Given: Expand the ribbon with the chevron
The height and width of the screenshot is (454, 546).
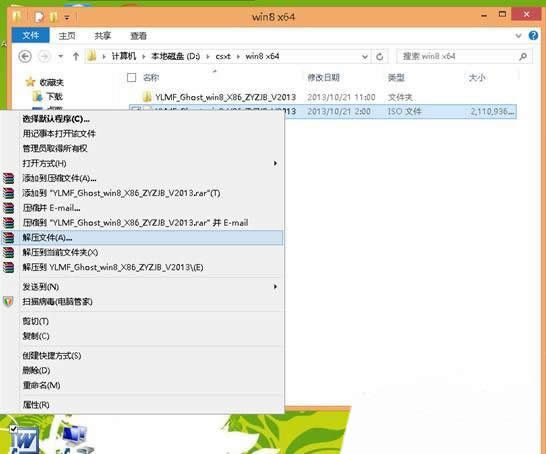Looking at the screenshot, I should tap(518, 36).
